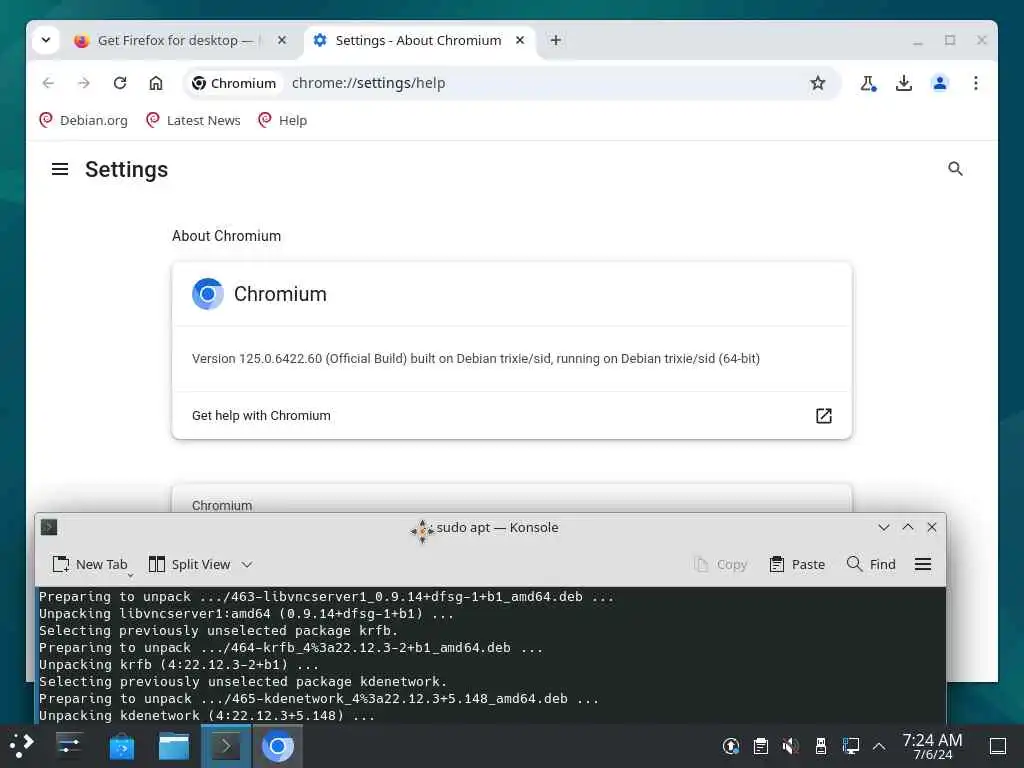The width and height of the screenshot is (1024, 768).
Task: Open the Settings hamburger menu
Action: coord(60,169)
